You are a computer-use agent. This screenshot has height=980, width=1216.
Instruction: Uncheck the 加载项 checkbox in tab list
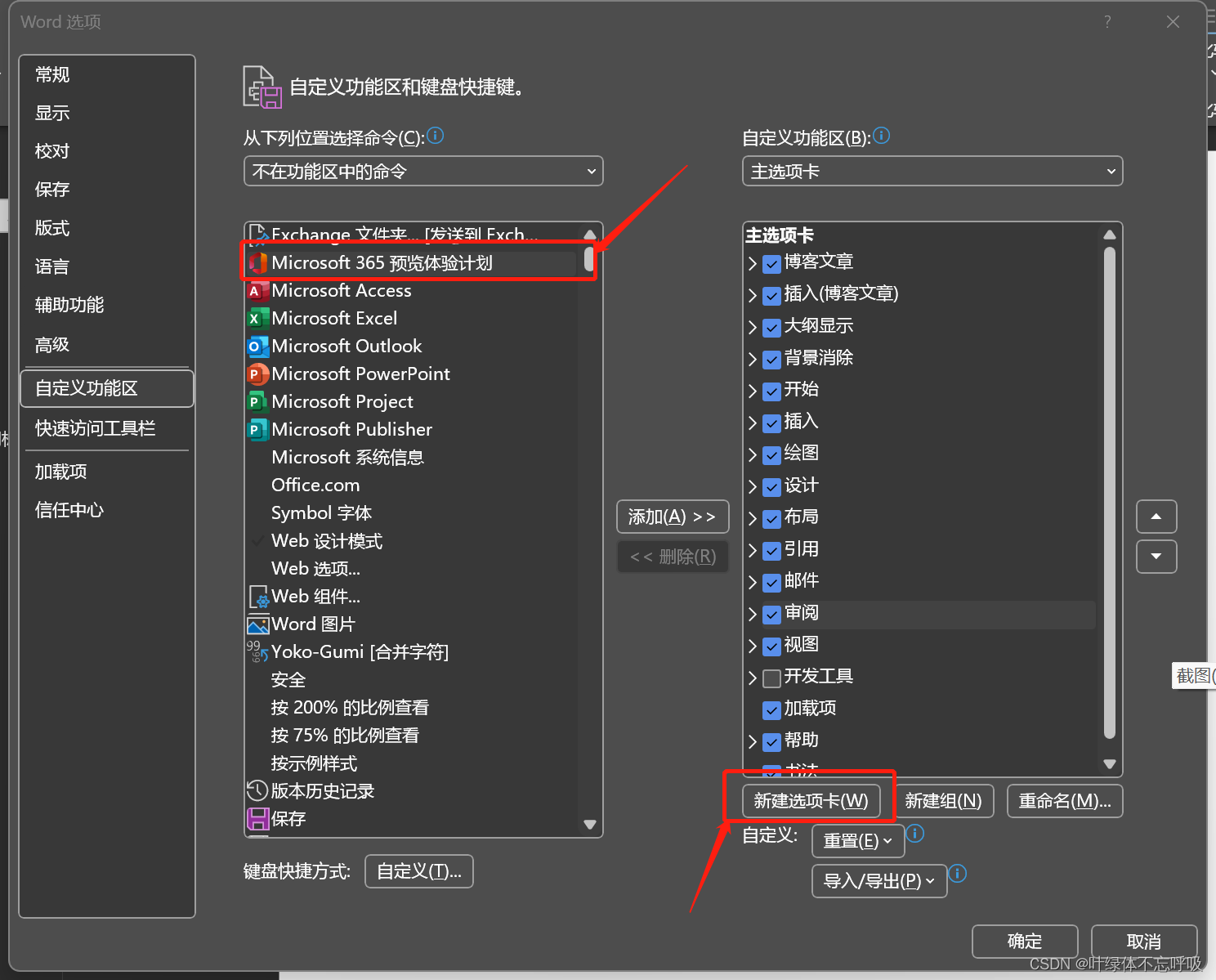click(x=771, y=710)
